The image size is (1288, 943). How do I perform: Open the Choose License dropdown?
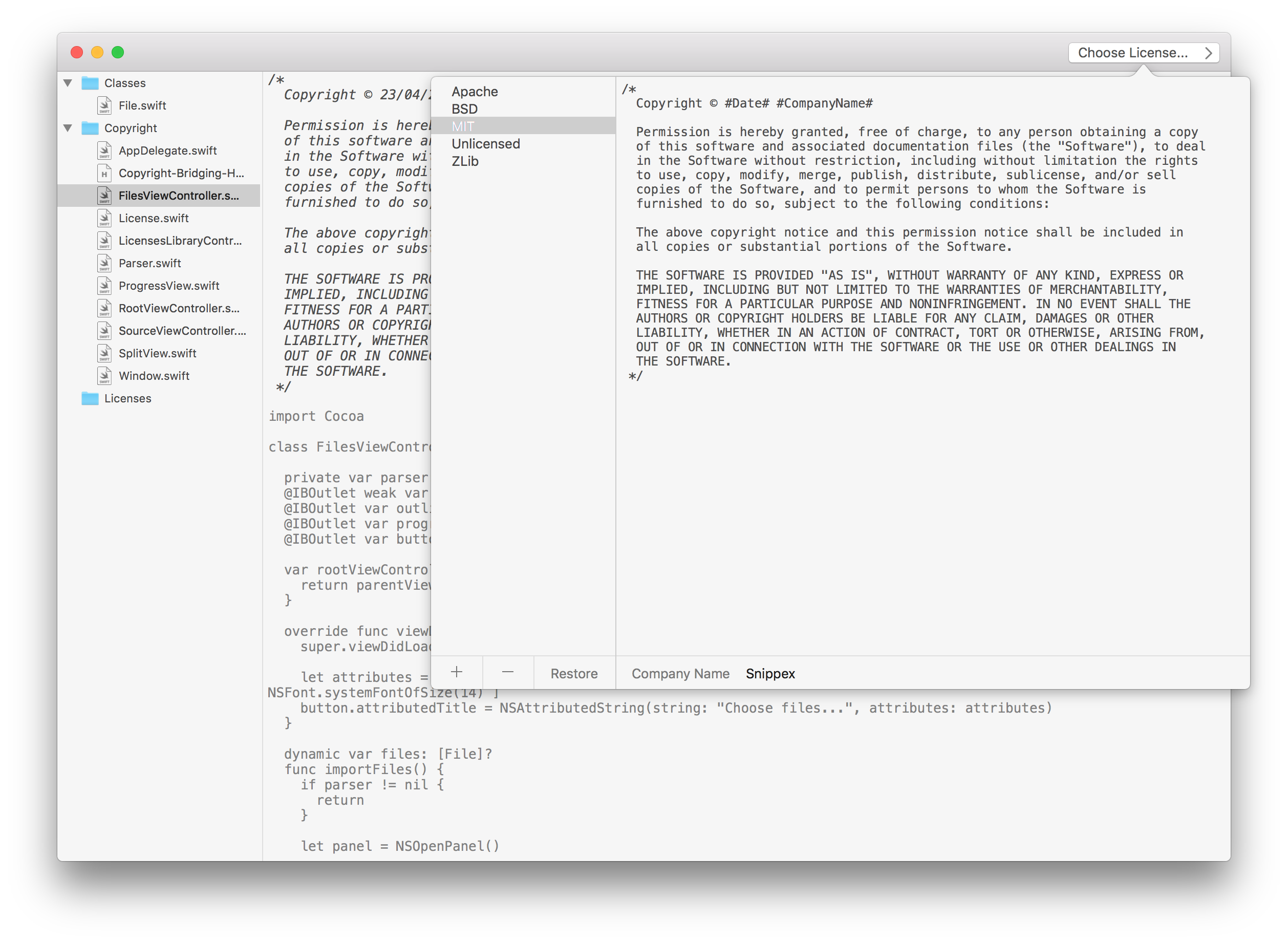coord(1144,53)
